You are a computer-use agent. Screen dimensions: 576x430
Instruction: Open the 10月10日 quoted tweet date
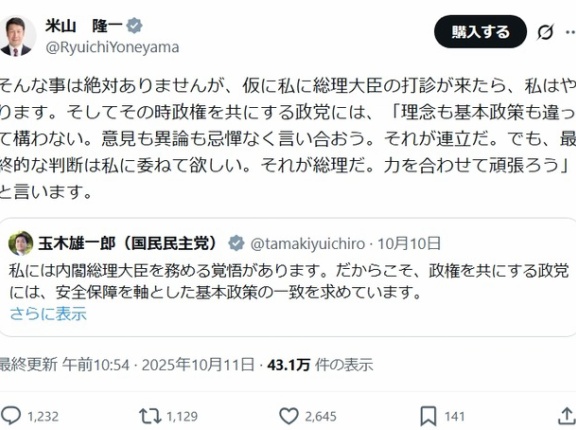[x=409, y=243]
